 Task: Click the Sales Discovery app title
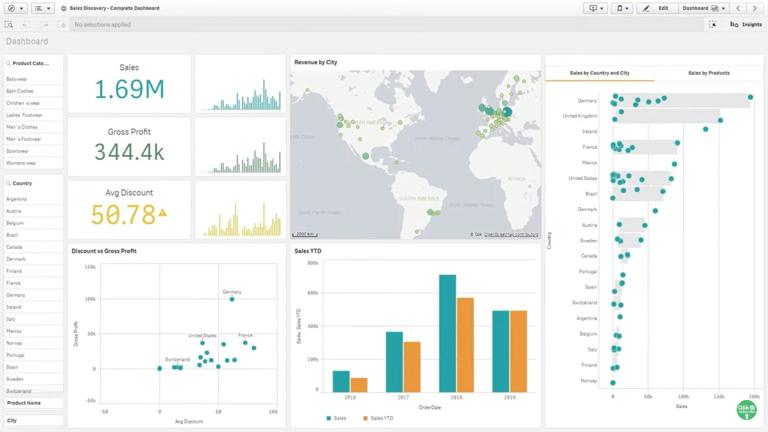(x=114, y=8)
